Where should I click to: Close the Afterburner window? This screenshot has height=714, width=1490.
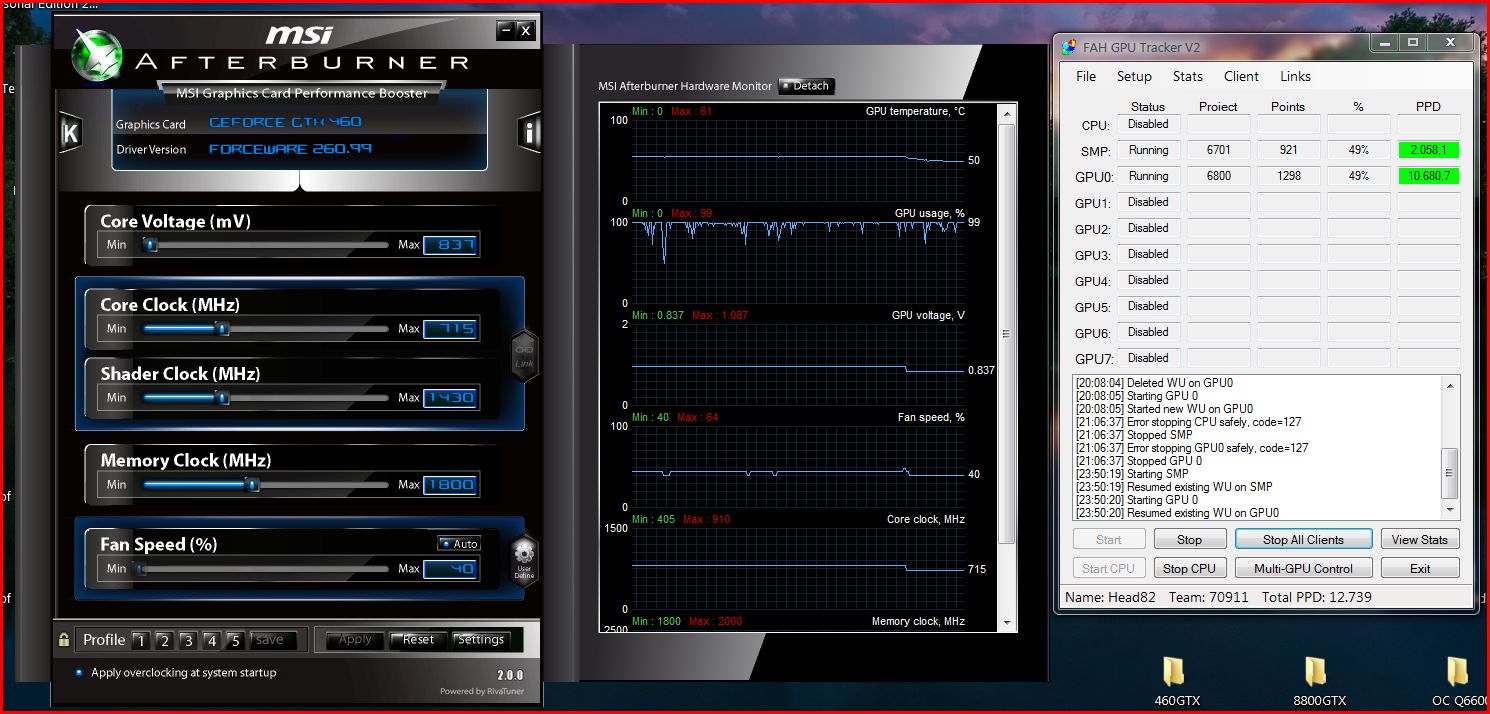tap(525, 31)
